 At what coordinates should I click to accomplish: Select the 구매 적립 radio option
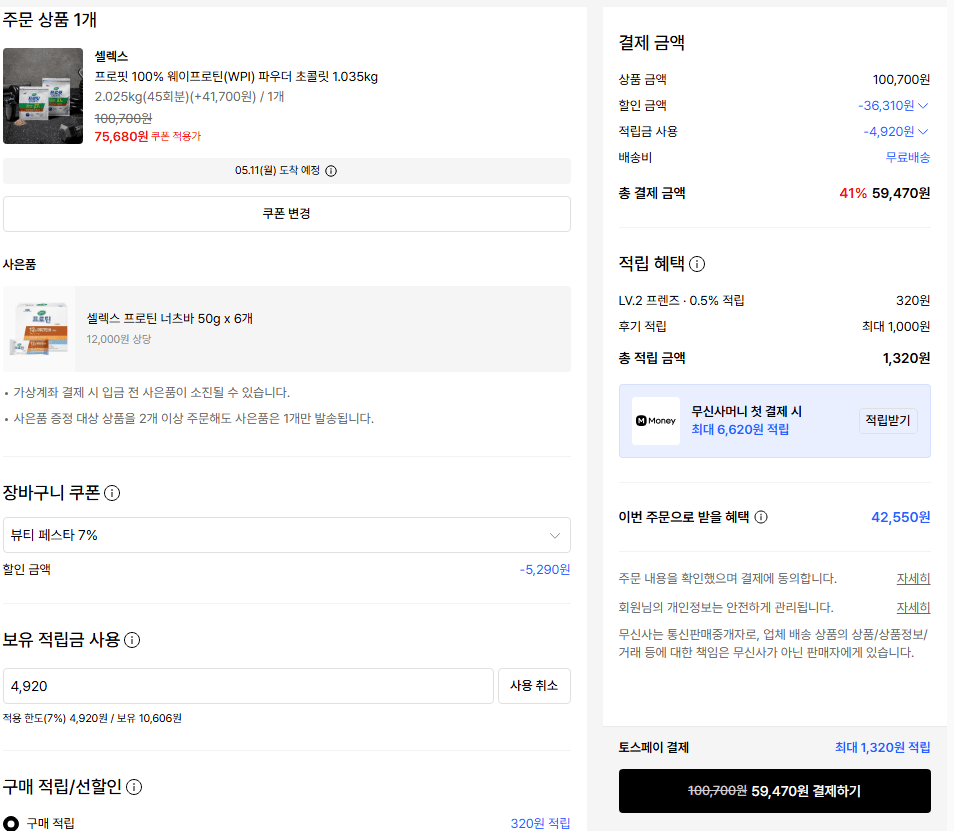click(12, 823)
